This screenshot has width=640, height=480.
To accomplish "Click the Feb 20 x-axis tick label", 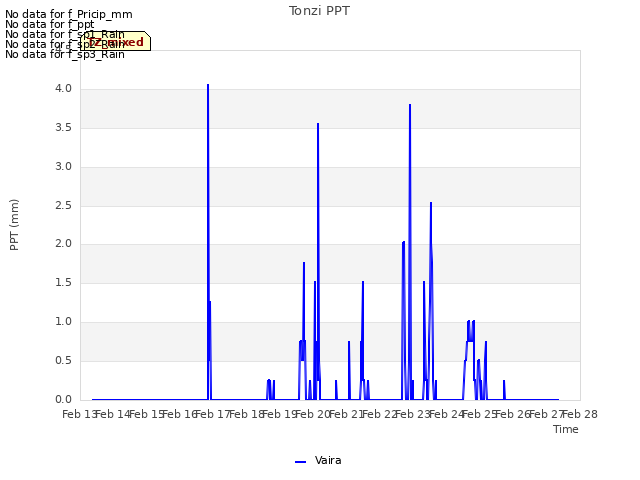I will click(313, 415).
